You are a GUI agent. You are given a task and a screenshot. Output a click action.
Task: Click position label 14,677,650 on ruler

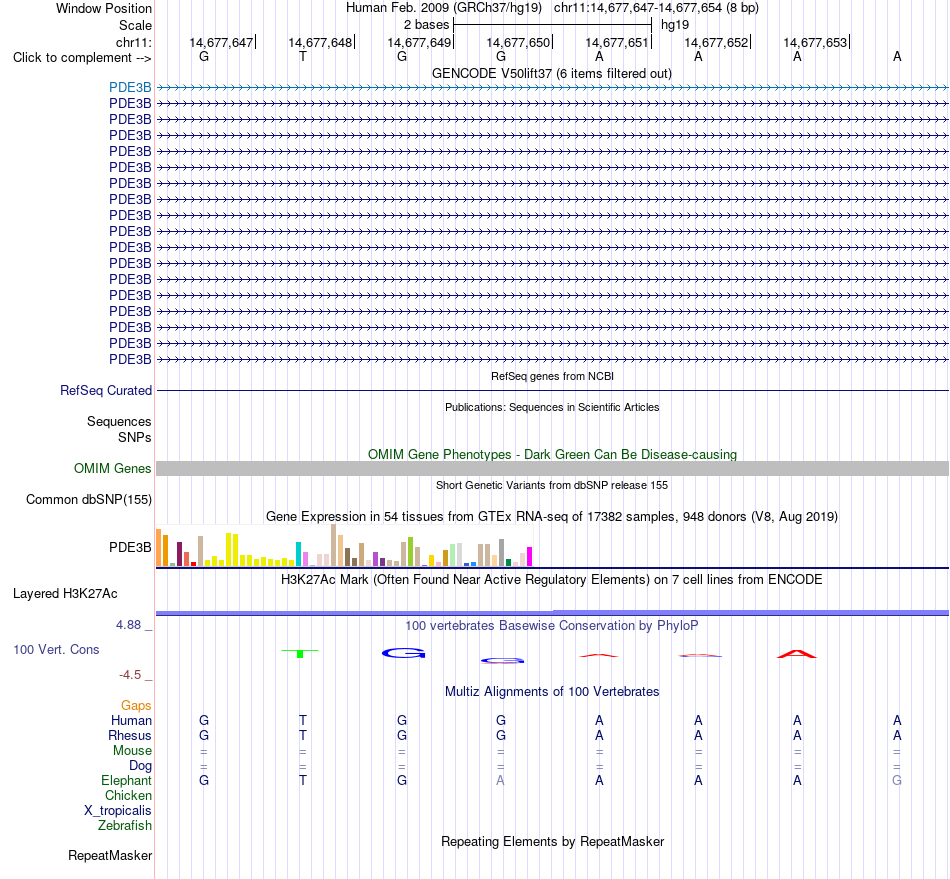(518, 42)
